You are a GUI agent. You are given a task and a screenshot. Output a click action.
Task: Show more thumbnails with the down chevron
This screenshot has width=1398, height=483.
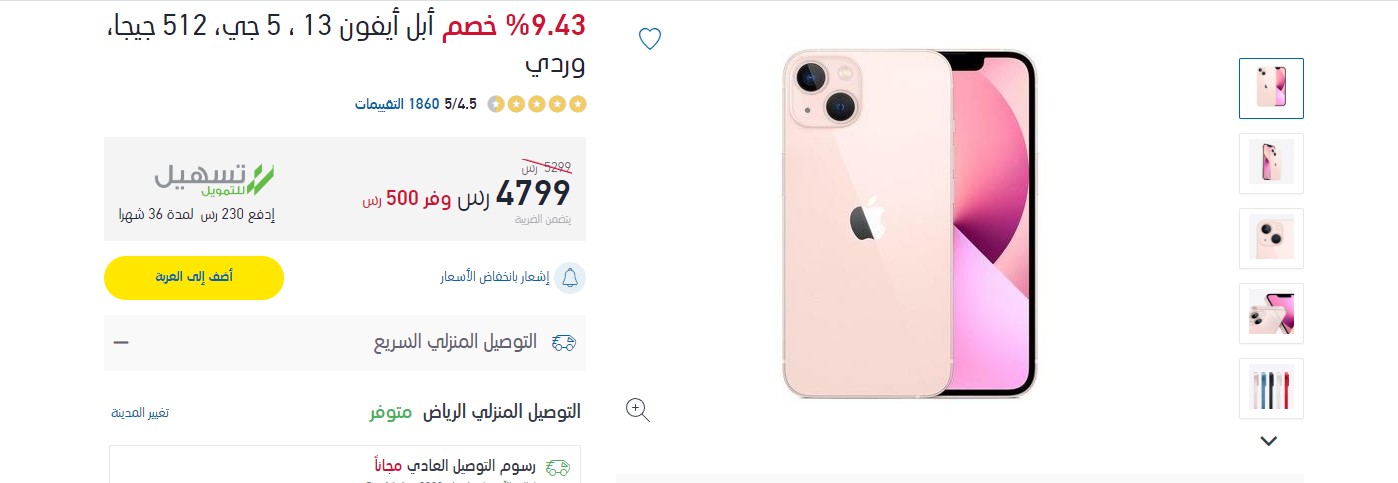(1269, 440)
